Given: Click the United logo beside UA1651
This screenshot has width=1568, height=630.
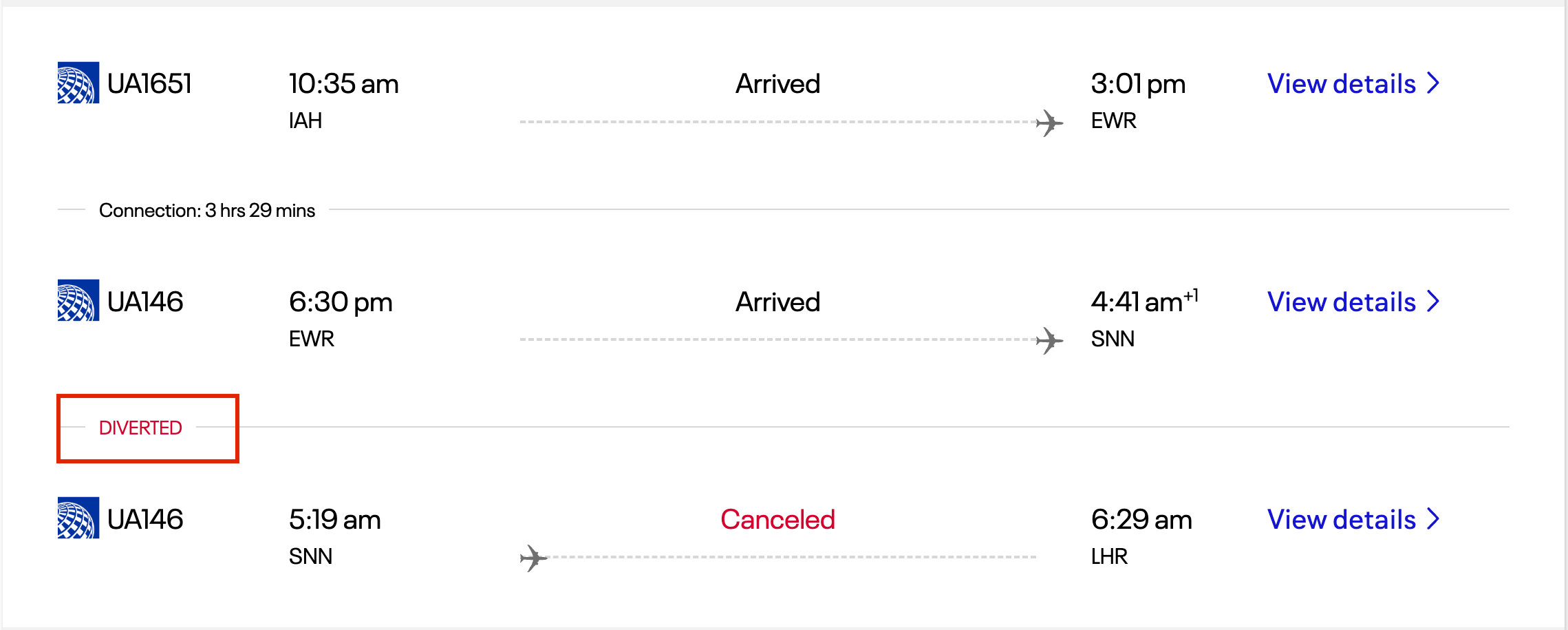Looking at the screenshot, I should pos(78,83).
